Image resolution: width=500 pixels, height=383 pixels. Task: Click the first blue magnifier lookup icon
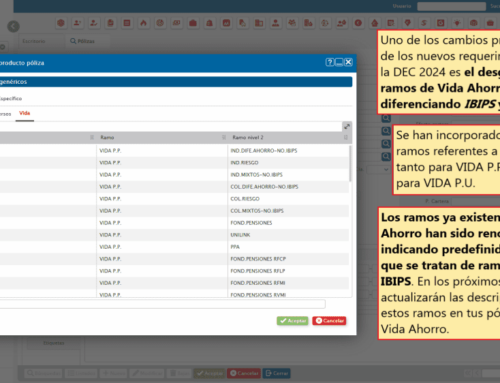coord(386,118)
